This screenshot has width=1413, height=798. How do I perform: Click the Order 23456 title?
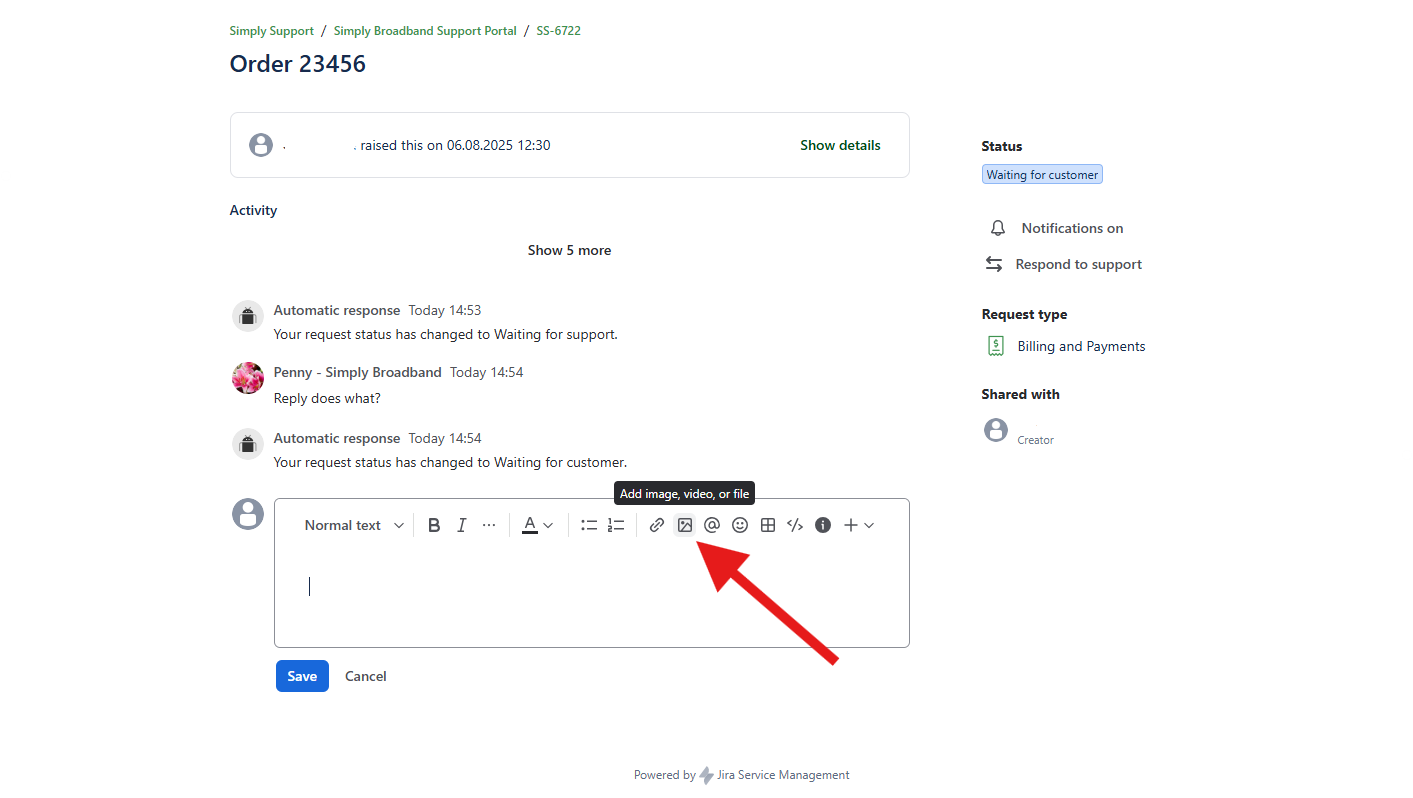point(298,64)
